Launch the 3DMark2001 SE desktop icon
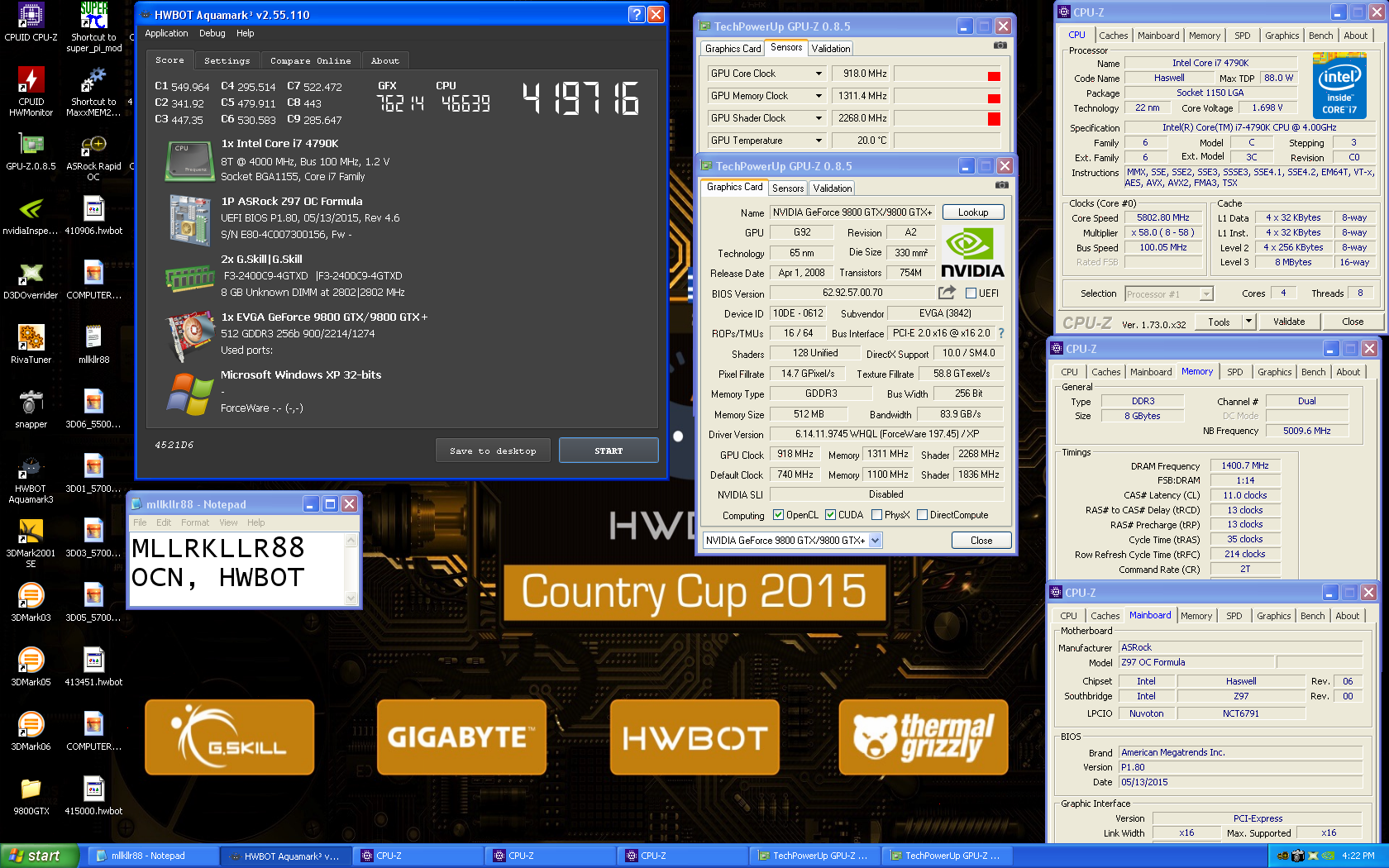Screen dimensions: 1389x868 pyautogui.click(x=31, y=544)
